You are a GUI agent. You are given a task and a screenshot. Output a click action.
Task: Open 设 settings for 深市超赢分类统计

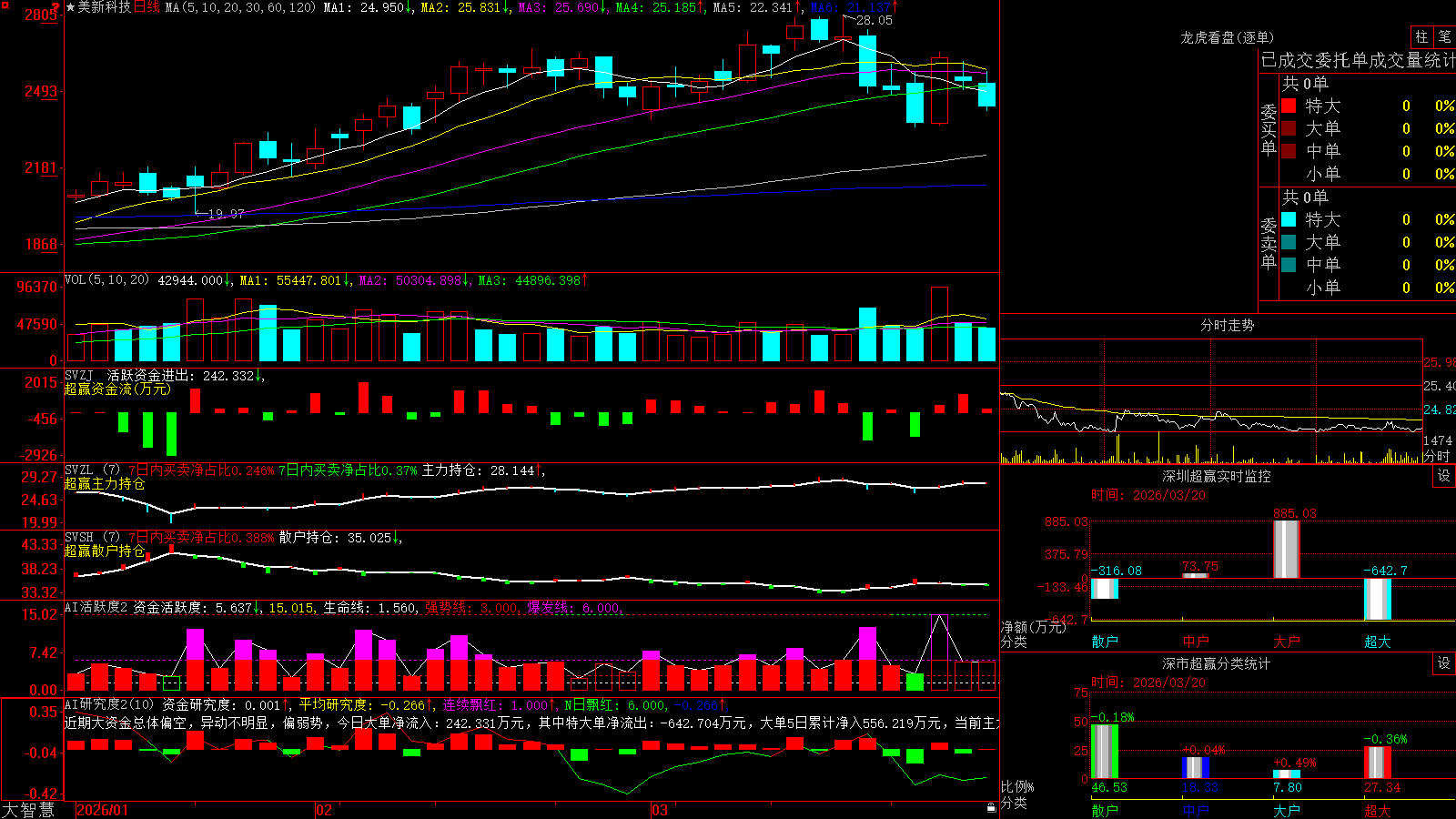tap(1444, 663)
